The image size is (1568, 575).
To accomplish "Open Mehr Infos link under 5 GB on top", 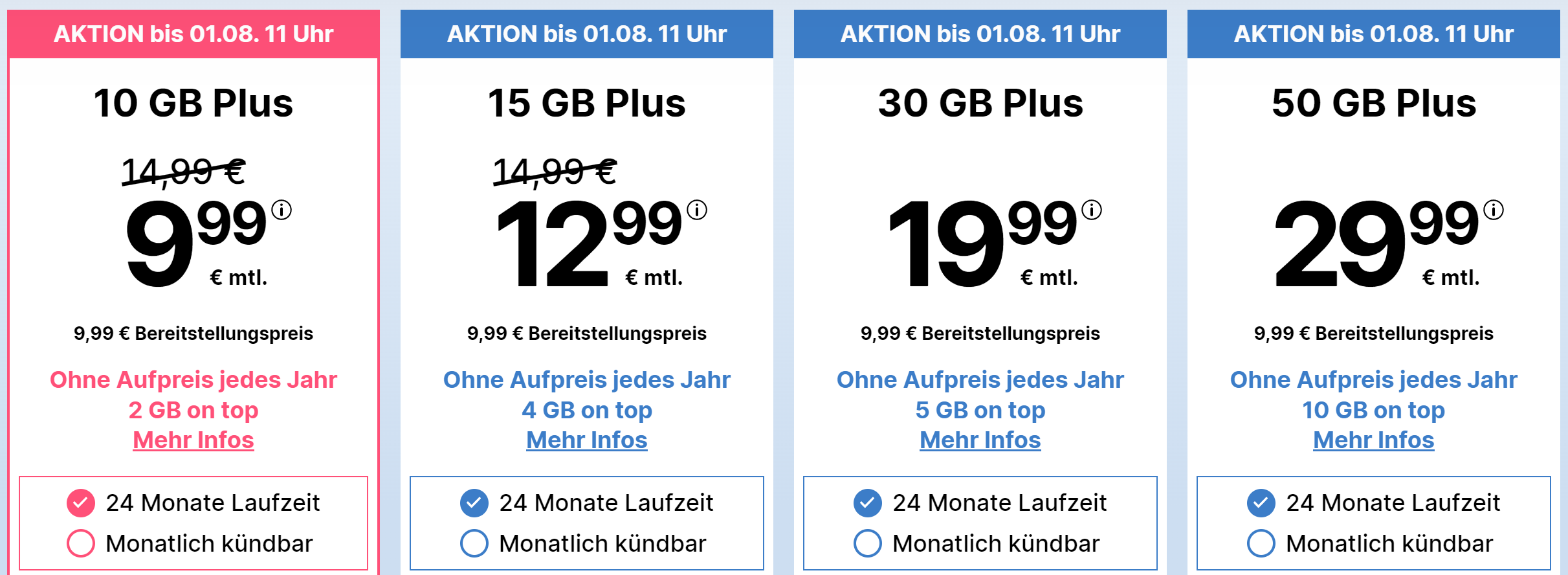I will [980, 440].
